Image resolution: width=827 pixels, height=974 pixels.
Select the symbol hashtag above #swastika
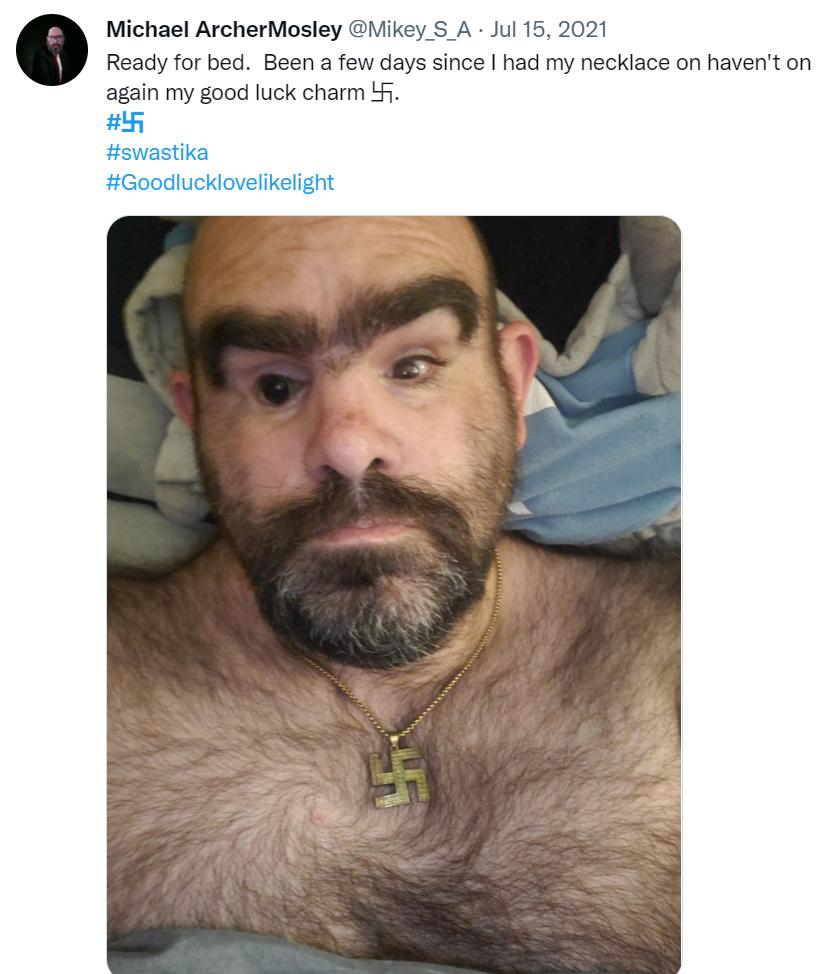(x=125, y=122)
